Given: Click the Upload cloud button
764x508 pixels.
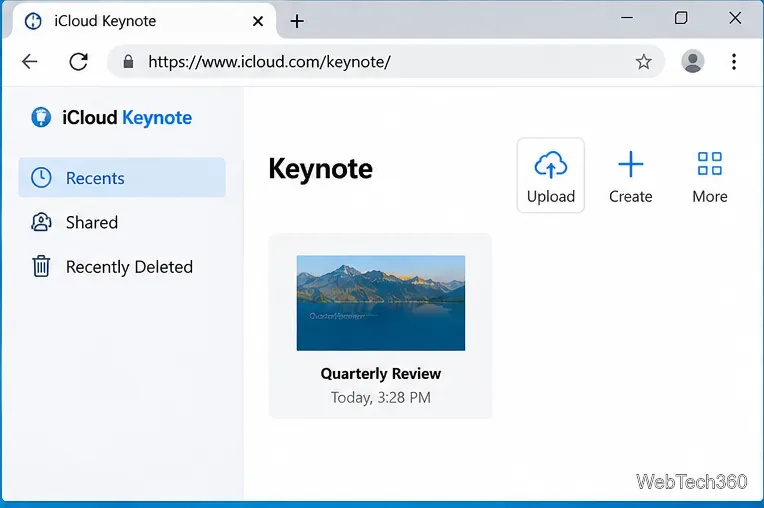Looking at the screenshot, I should (x=551, y=175).
